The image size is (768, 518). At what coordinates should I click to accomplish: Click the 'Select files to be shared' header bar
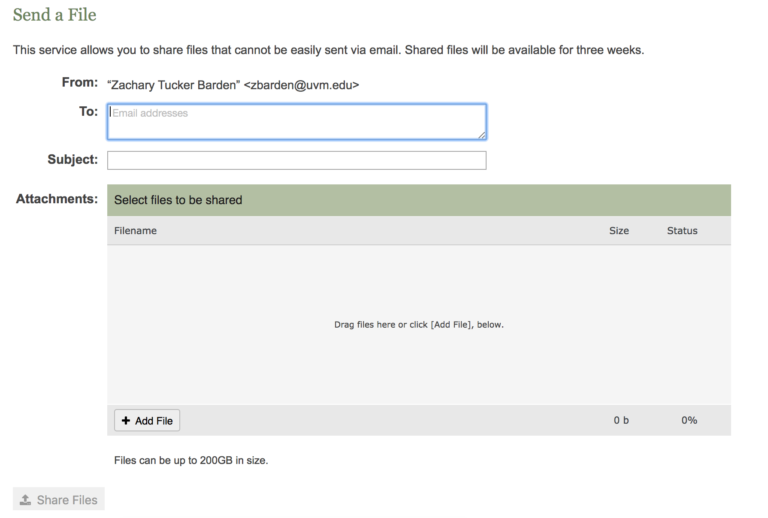coord(418,200)
